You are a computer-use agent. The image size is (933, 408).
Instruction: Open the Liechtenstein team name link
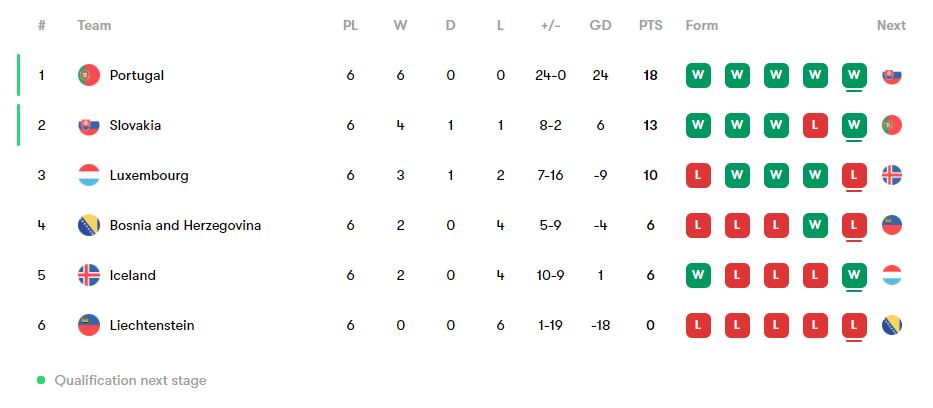coord(152,325)
